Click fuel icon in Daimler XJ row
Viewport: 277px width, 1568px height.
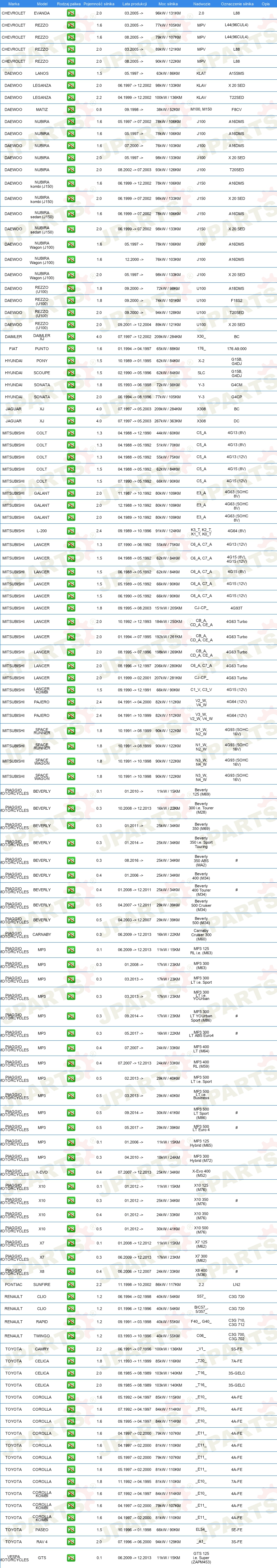(x=70, y=337)
